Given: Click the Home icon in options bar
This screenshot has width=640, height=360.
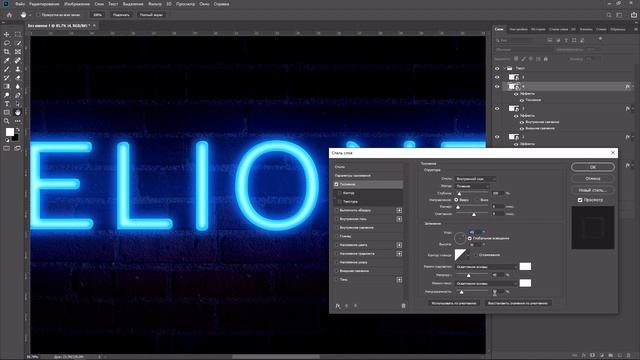Looking at the screenshot, I should pyautogui.click(x=9, y=15).
